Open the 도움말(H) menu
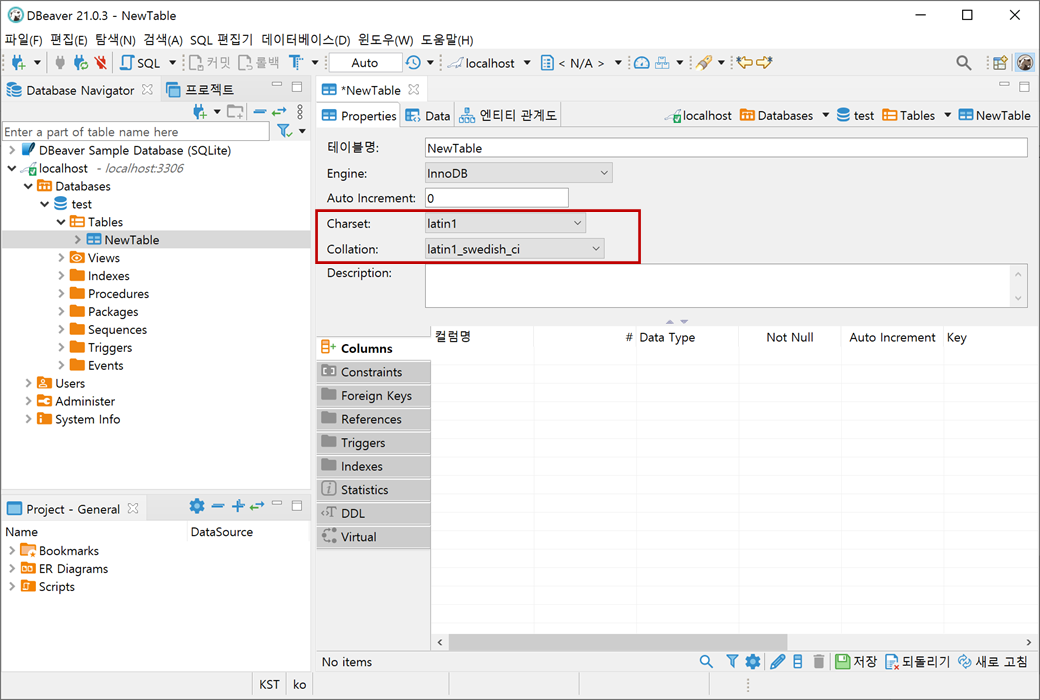 [x=447, y=40]
